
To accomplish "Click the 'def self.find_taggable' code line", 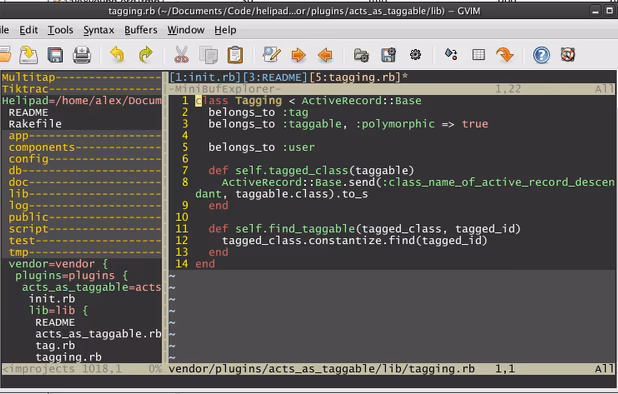I will click(365, 229).
